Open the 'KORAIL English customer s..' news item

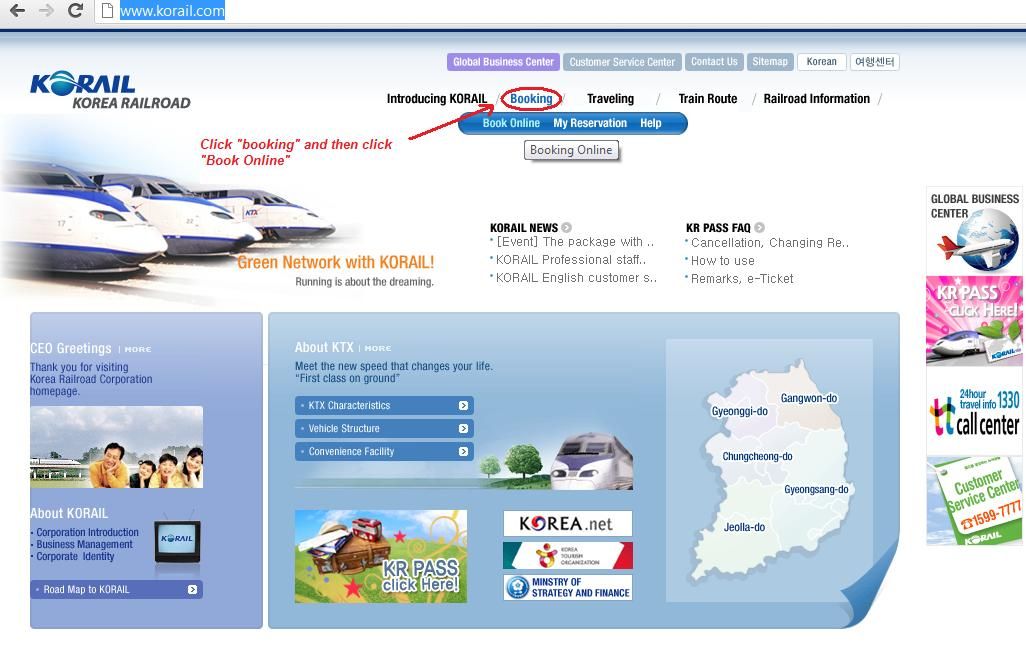576,277
